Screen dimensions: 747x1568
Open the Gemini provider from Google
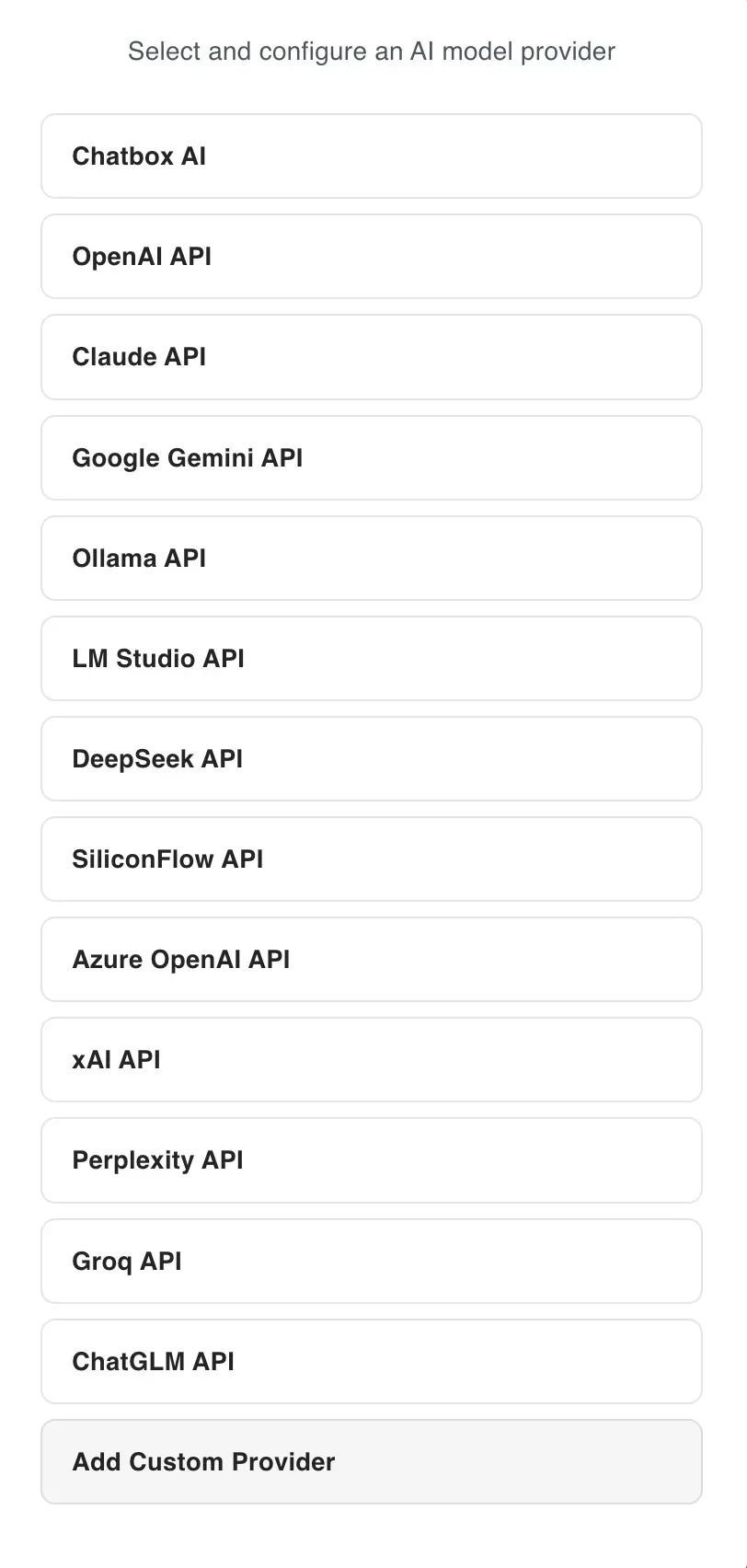(372, 457)
